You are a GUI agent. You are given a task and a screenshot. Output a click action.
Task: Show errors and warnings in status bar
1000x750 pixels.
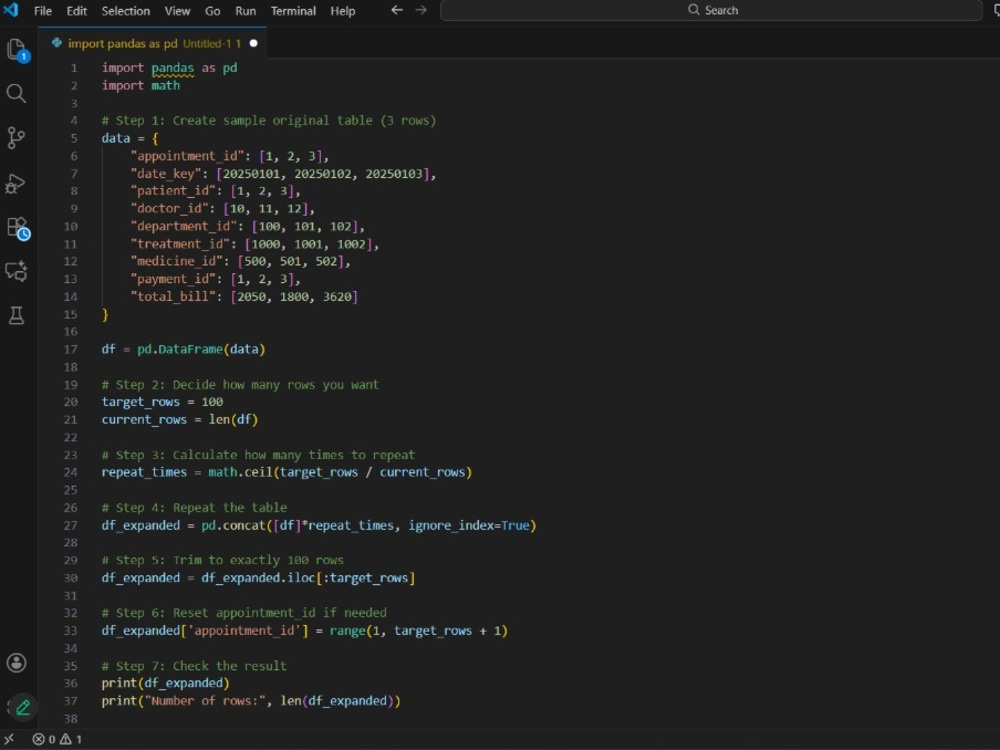[x=57, y=739]
